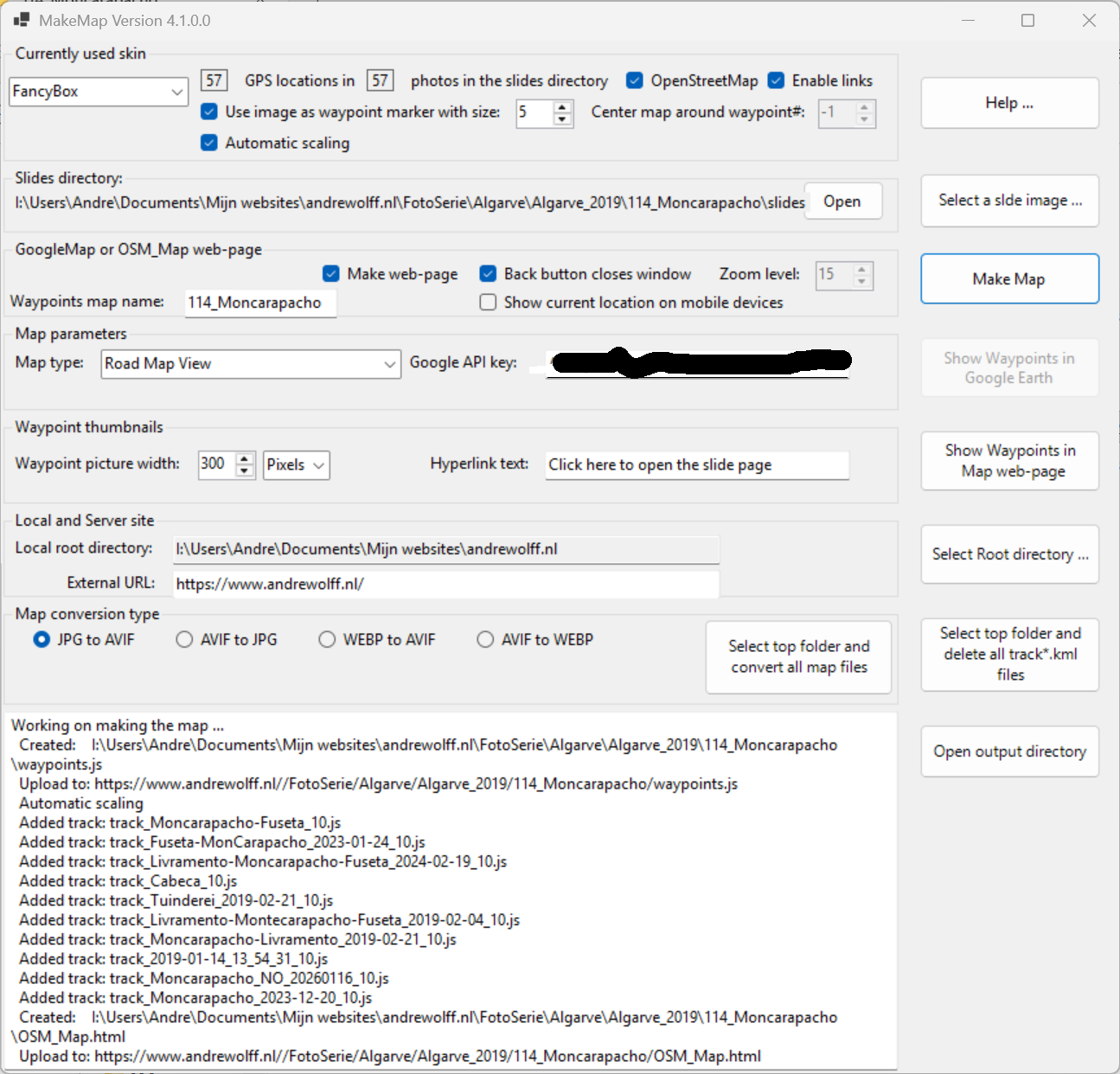Open the Map type dropdown
1120x1074 pixels.
[x=251, y=364]
